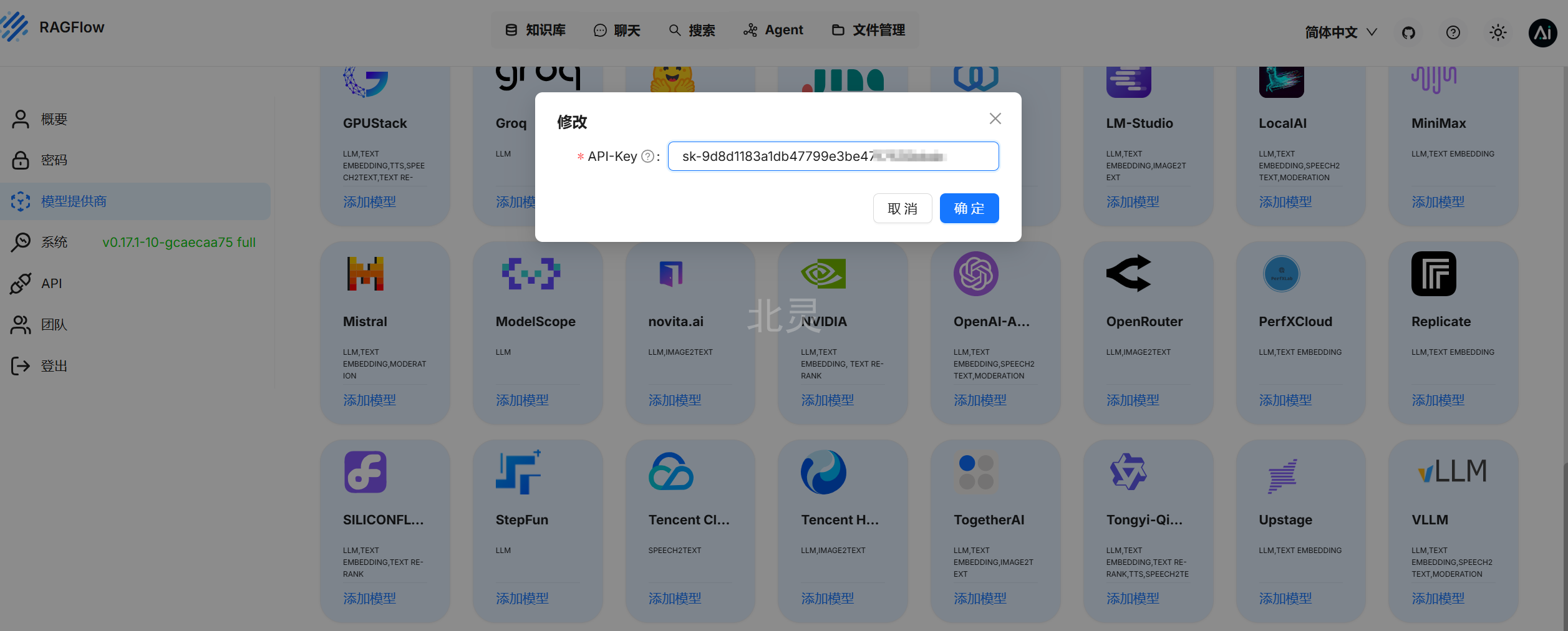Switch to the 文件管理 tab
Screen dimensions: 1568x631
pos(869,30)
